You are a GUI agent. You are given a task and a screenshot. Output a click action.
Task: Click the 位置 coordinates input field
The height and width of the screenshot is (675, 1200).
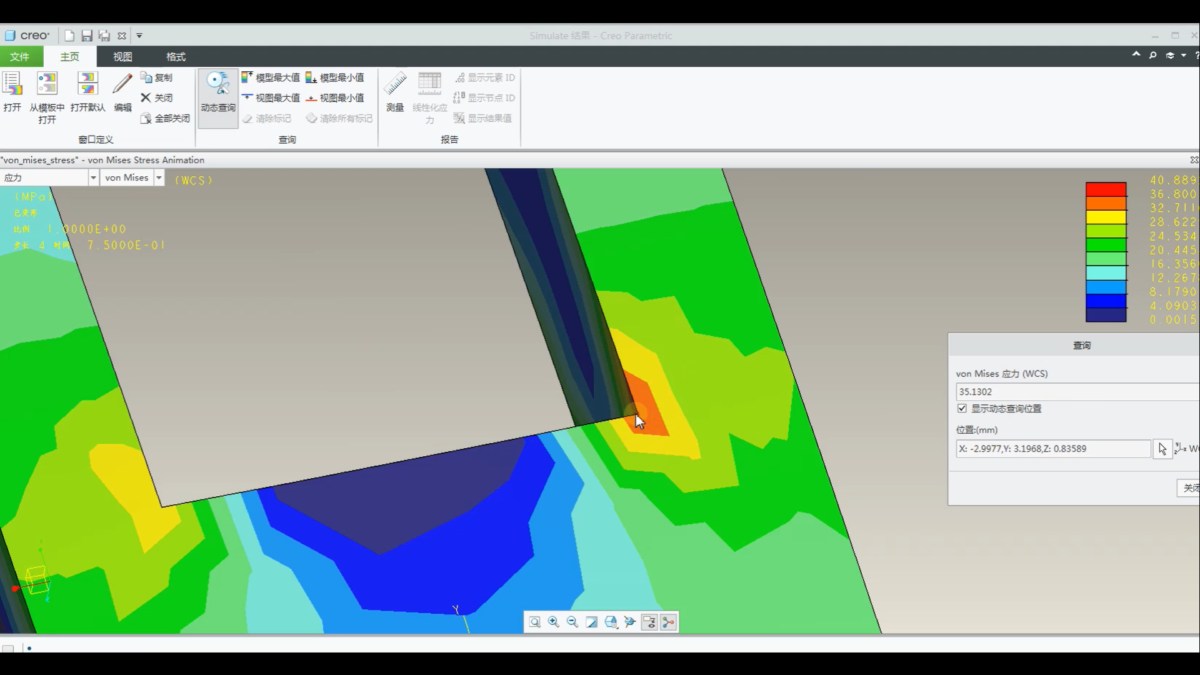coord(1053,449)
